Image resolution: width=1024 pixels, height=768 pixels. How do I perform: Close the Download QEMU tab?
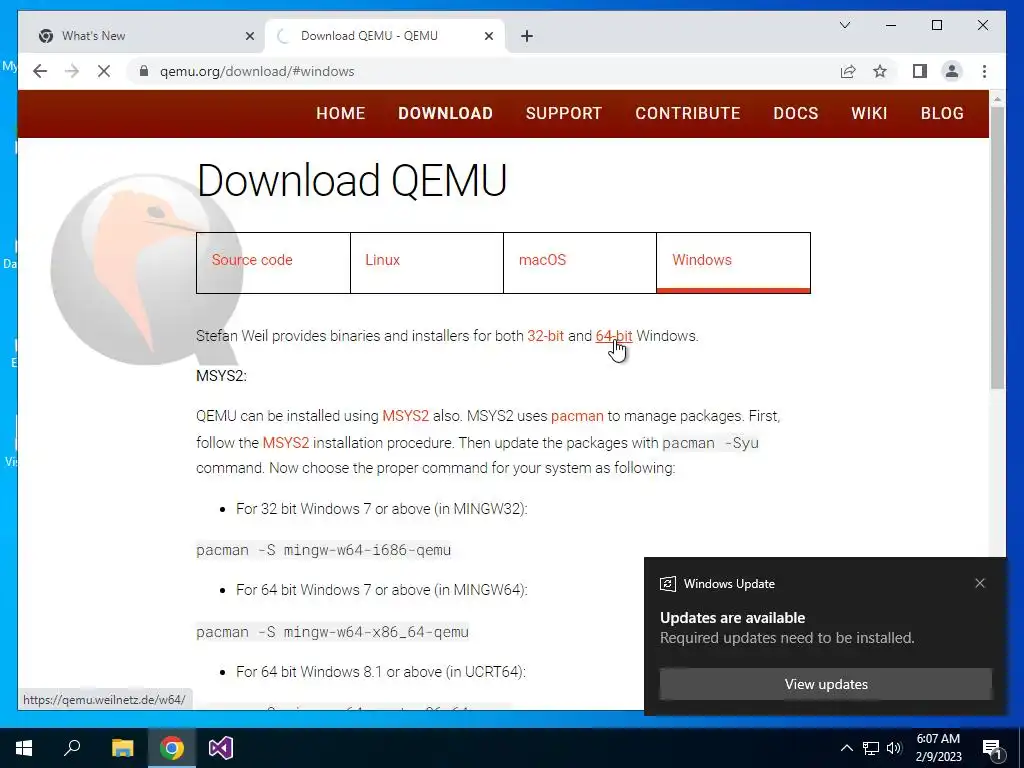488,37
